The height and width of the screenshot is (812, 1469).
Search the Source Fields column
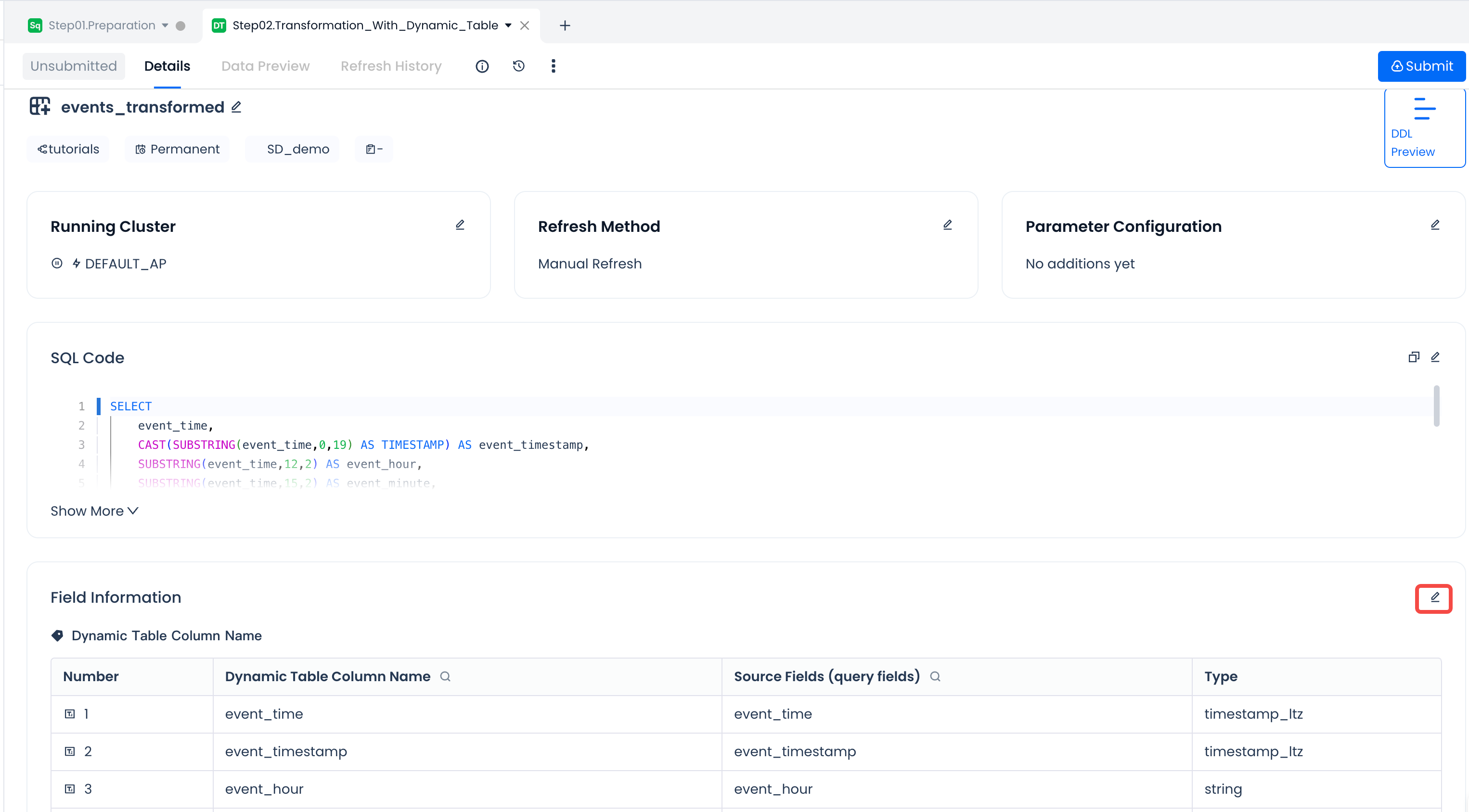pos(935,676)
